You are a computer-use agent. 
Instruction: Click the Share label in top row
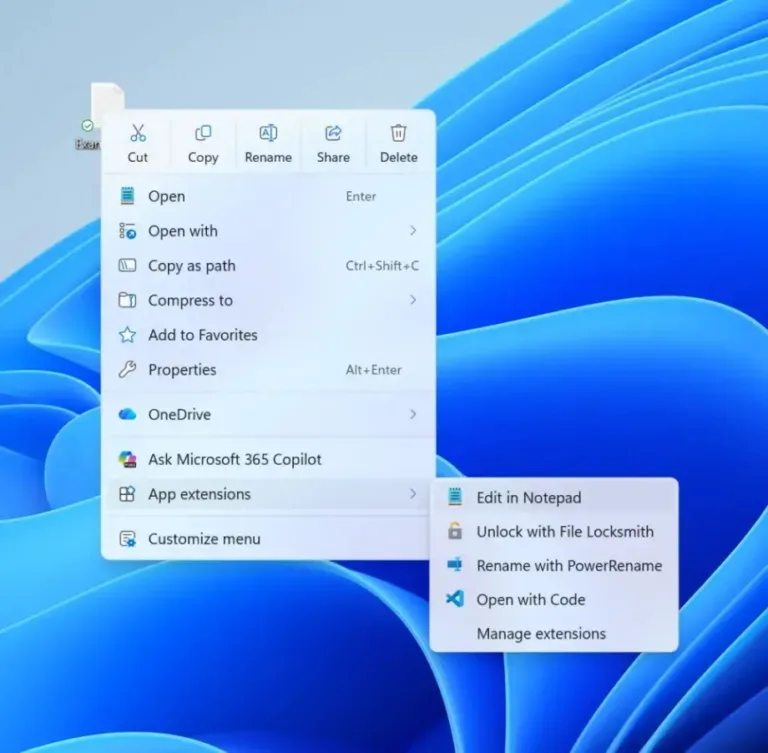pyautogui.click(x=333, y=157)
